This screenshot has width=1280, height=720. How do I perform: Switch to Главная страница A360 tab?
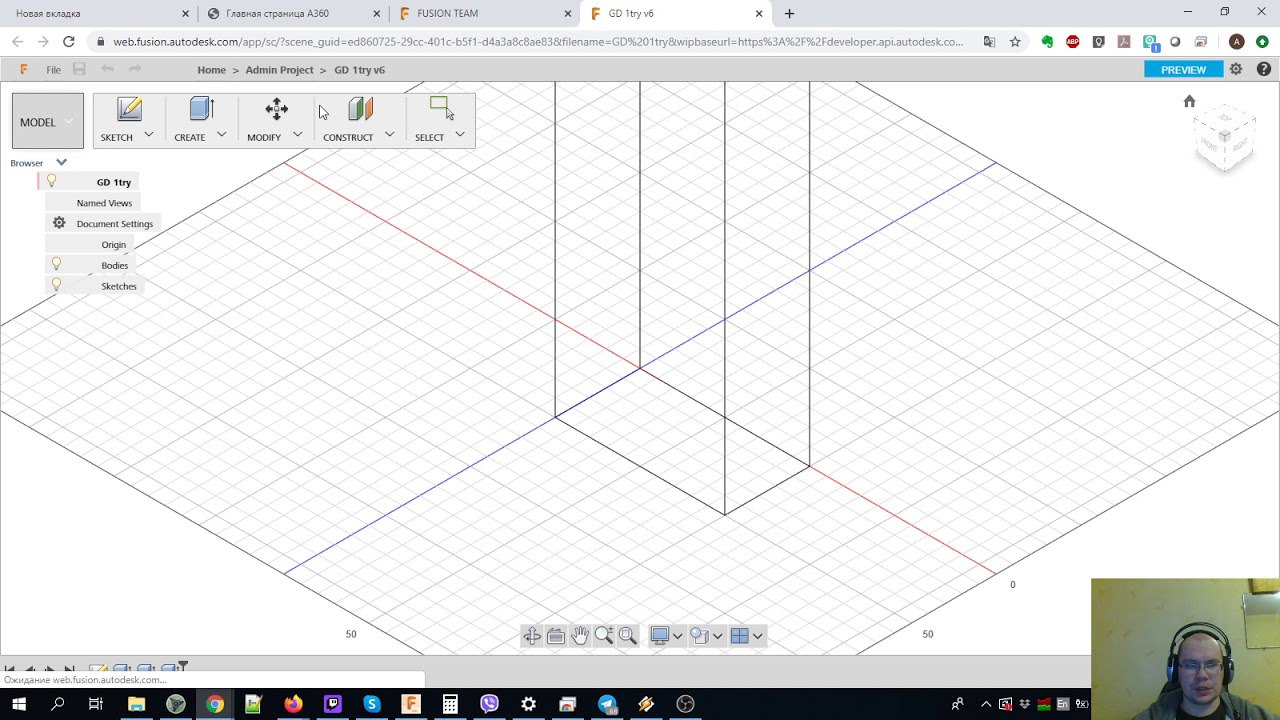(293, 14)
